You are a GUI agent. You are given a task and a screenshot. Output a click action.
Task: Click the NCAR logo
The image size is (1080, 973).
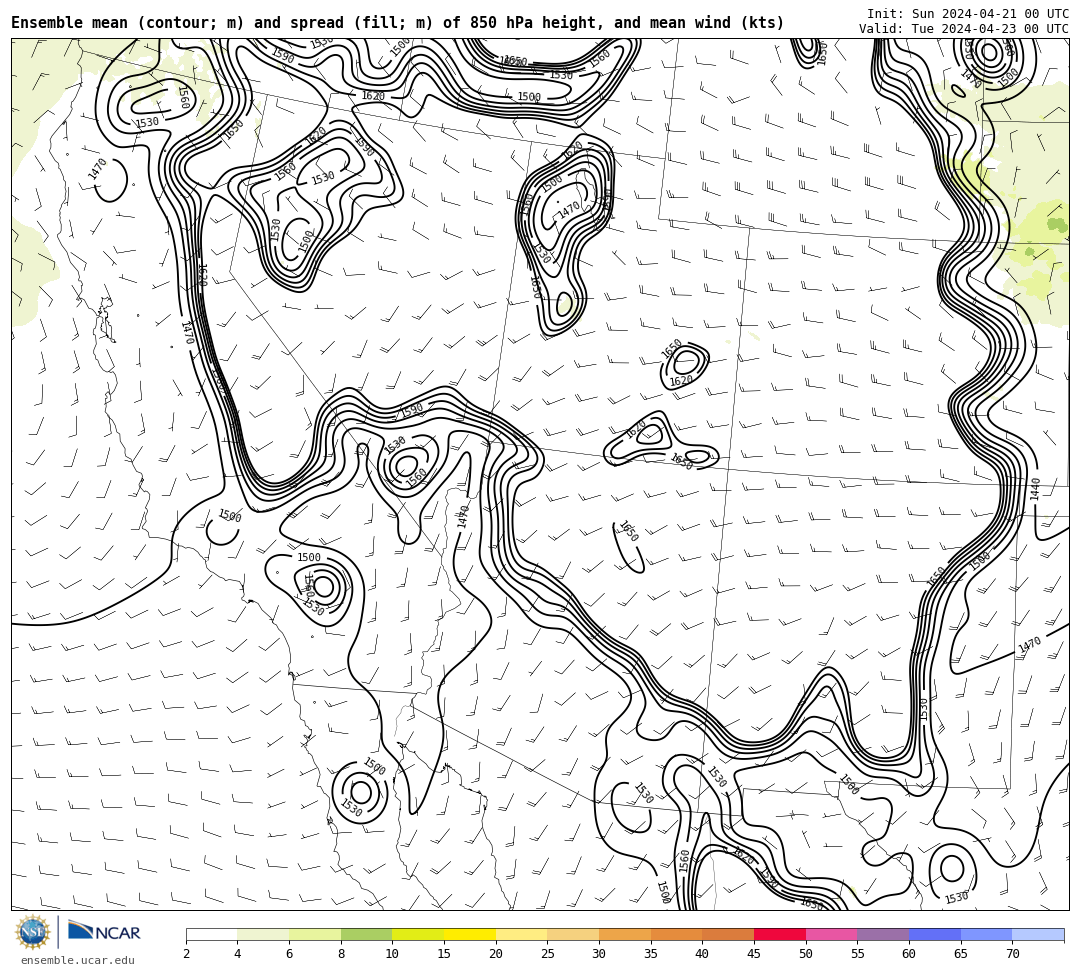pyautogui.click(x=104, y=931)
